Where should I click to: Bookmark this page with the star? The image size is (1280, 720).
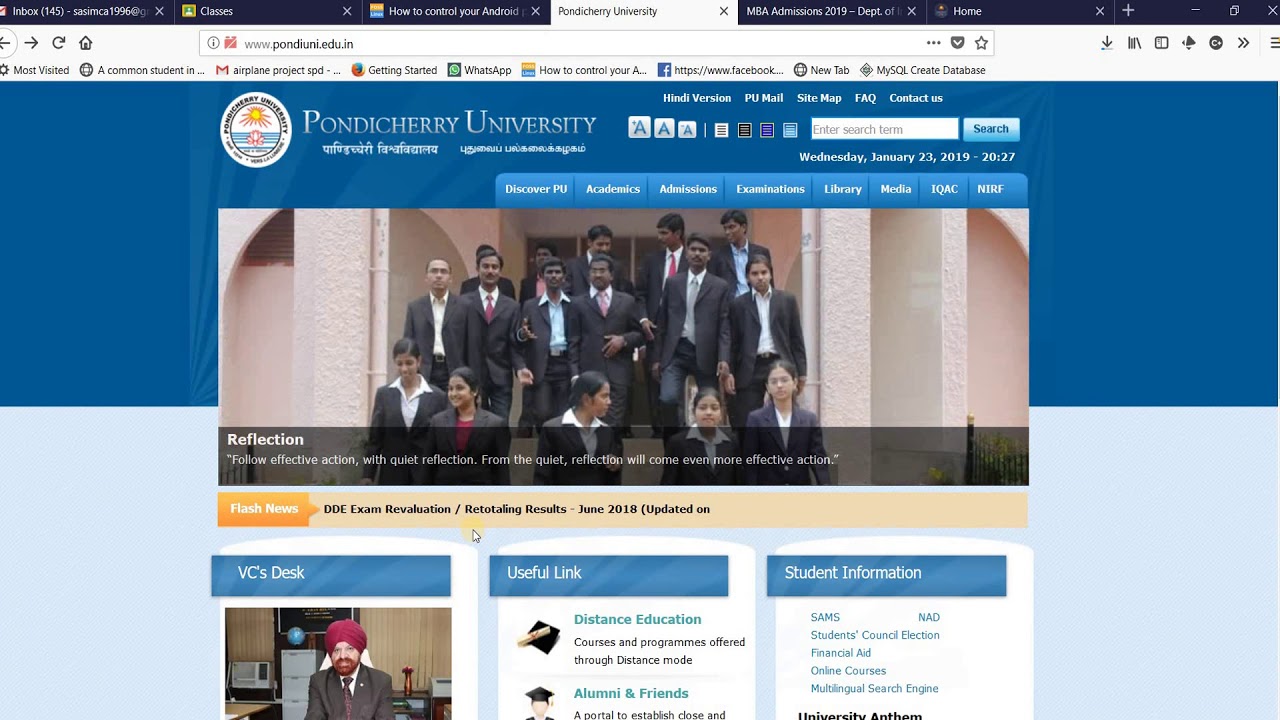981,43
